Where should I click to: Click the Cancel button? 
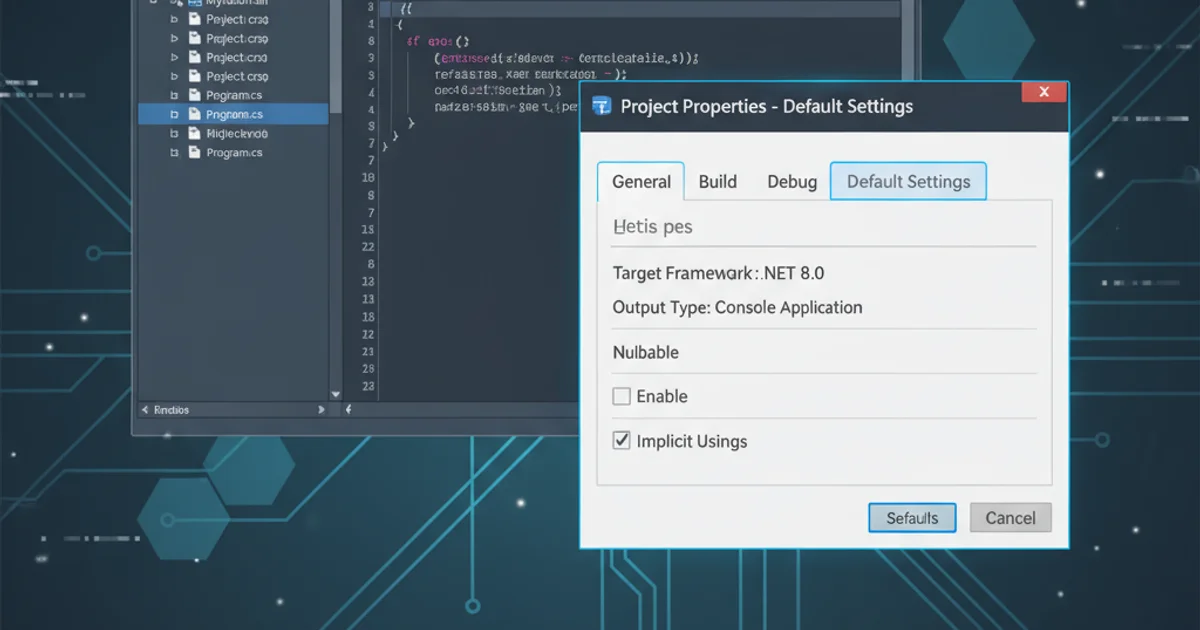[x=1010, y=518]
